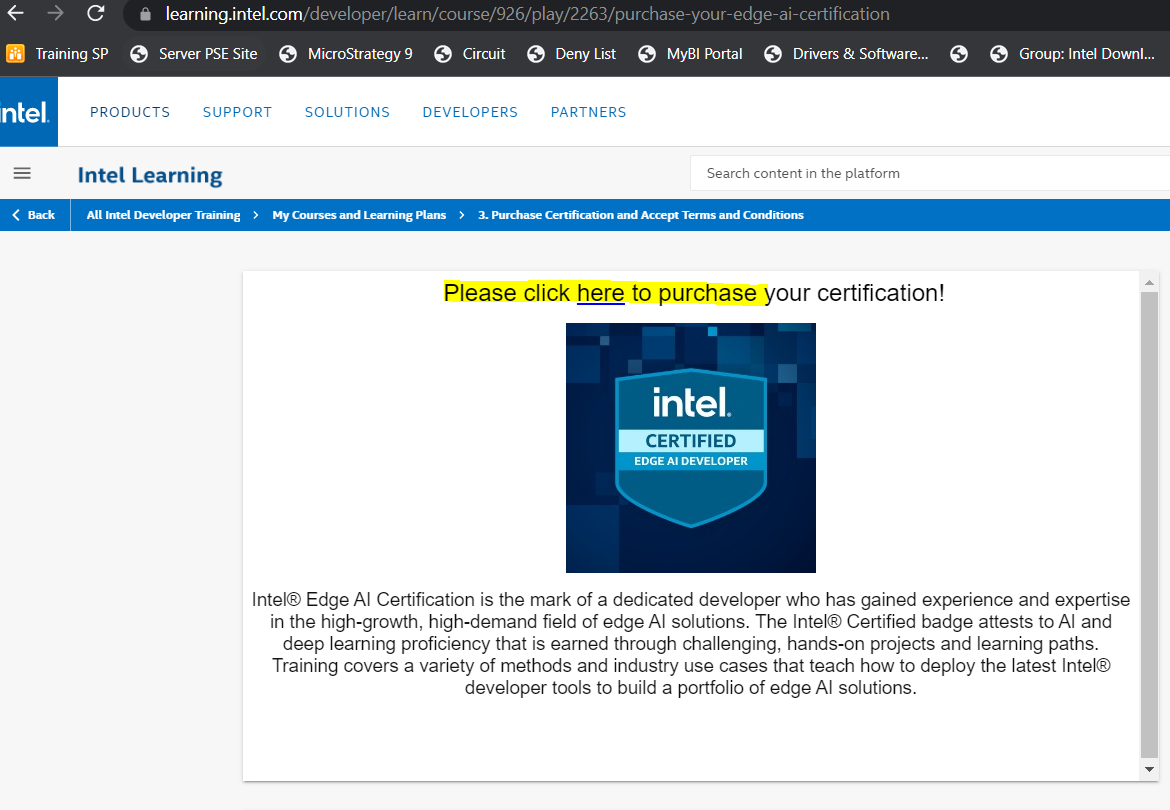The height and width of the screenshot is (810, 1170).
Task: Reload the current page
Action: [95, 14]
